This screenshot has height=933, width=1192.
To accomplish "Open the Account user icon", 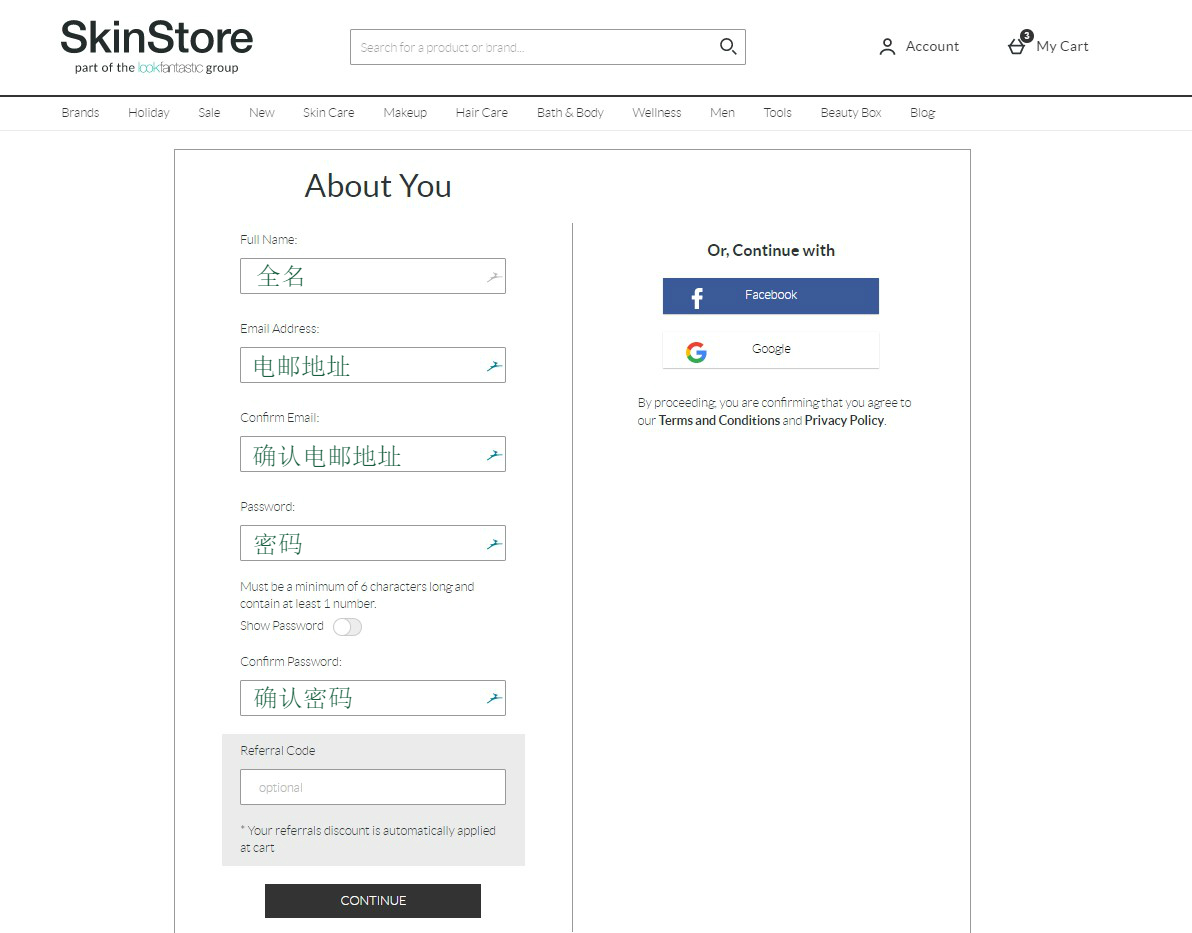I will [887, 47].
